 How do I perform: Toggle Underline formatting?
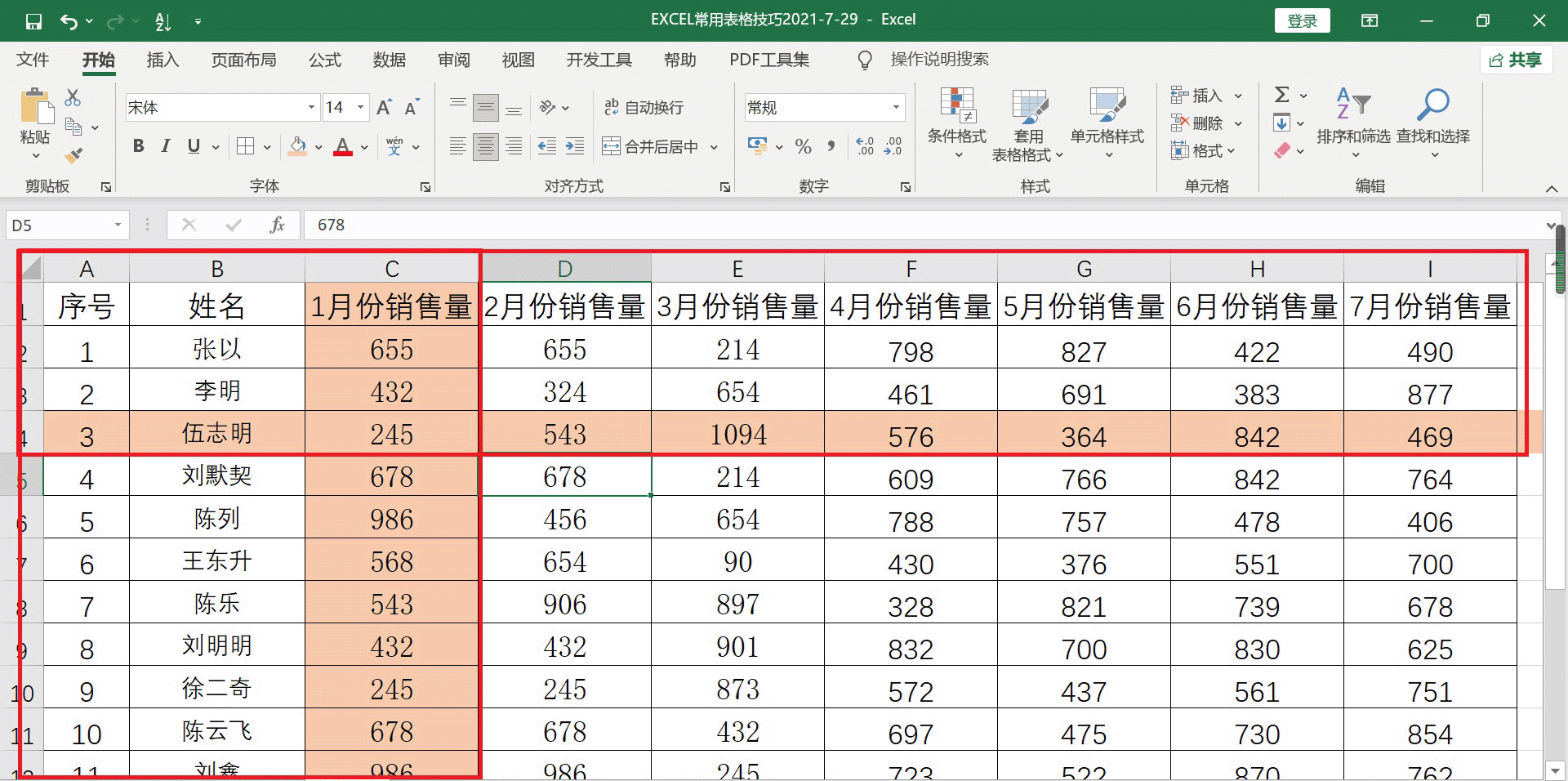click(194, 146)
